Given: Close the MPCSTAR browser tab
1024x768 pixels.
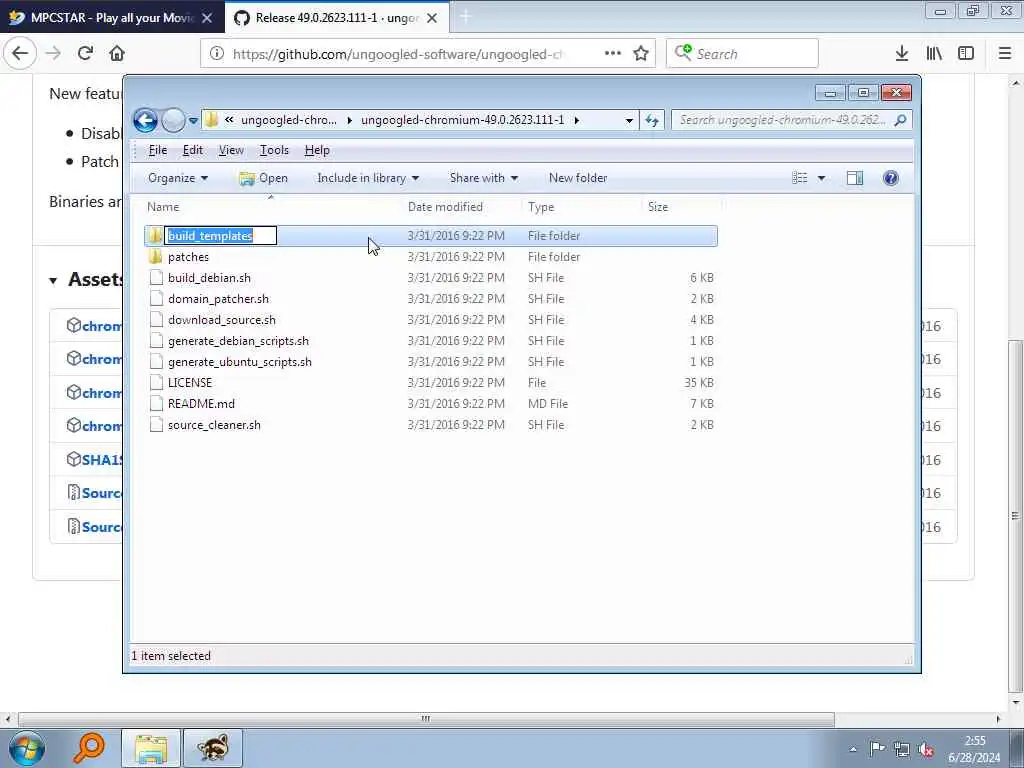Looking at the screenshot, I should point(207,18).
